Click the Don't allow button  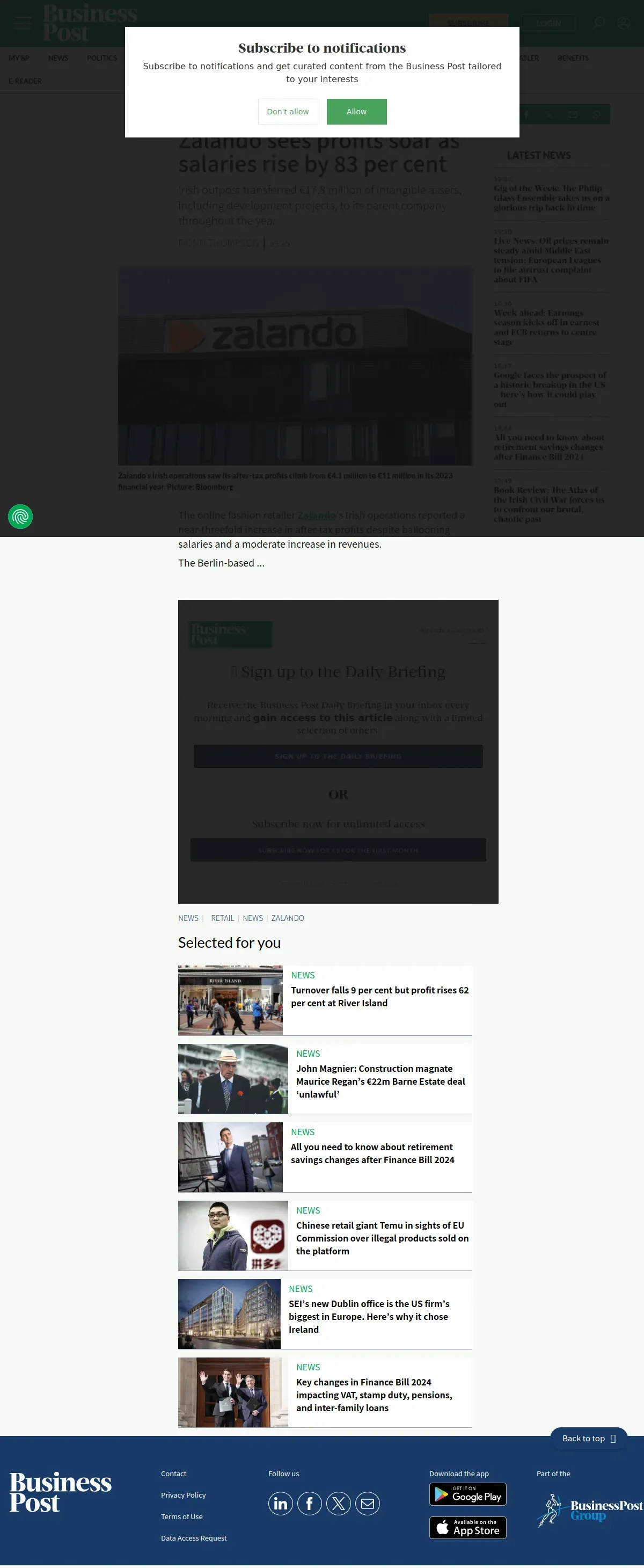288,111
